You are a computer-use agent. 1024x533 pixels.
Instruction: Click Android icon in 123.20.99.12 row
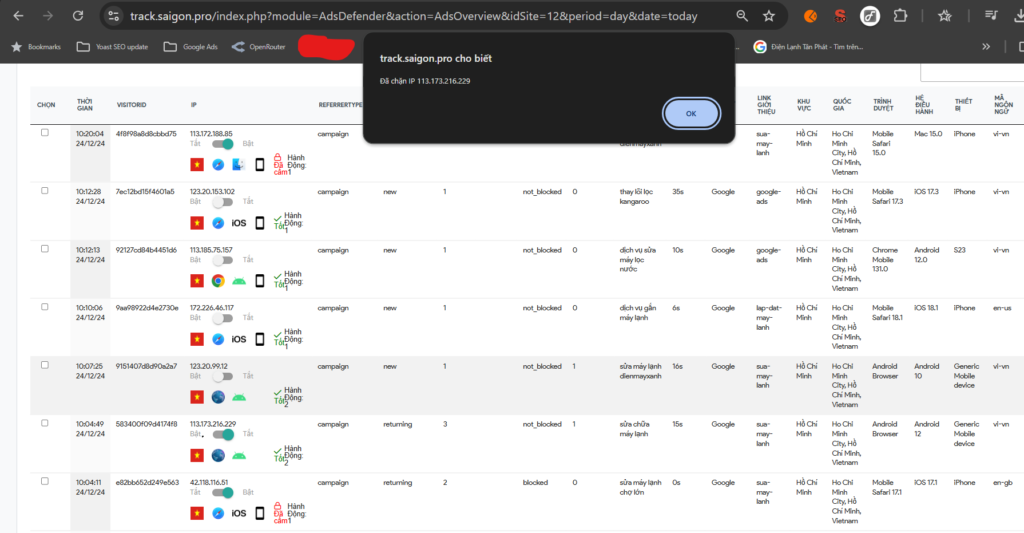[x=238, y=397]
